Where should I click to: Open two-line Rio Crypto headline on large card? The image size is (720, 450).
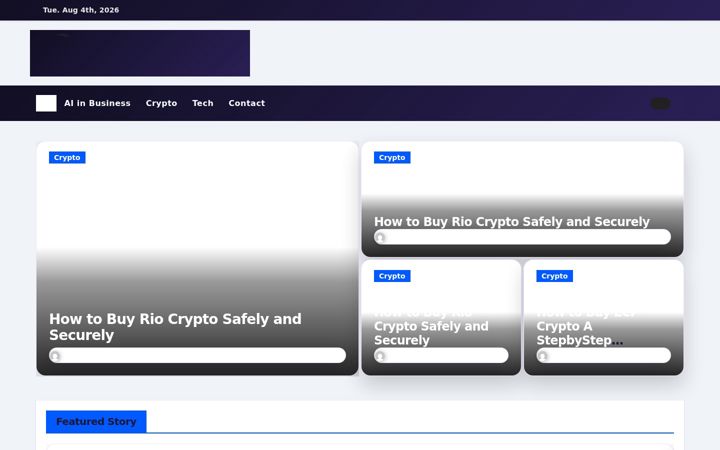(x=175, y=327)
